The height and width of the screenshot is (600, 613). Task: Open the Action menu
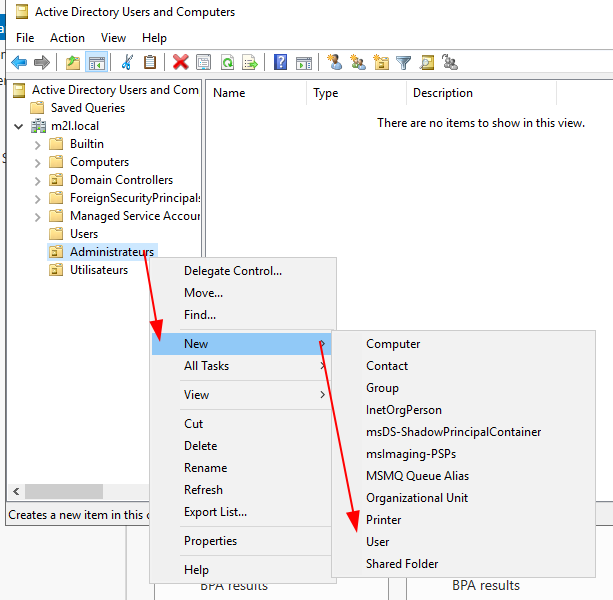pyautogui.click(x=67, y=38)
